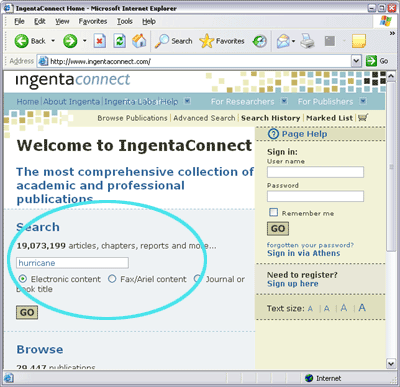Click the Print printer icon
400x387 pixels.
click(x=307, y=41)
